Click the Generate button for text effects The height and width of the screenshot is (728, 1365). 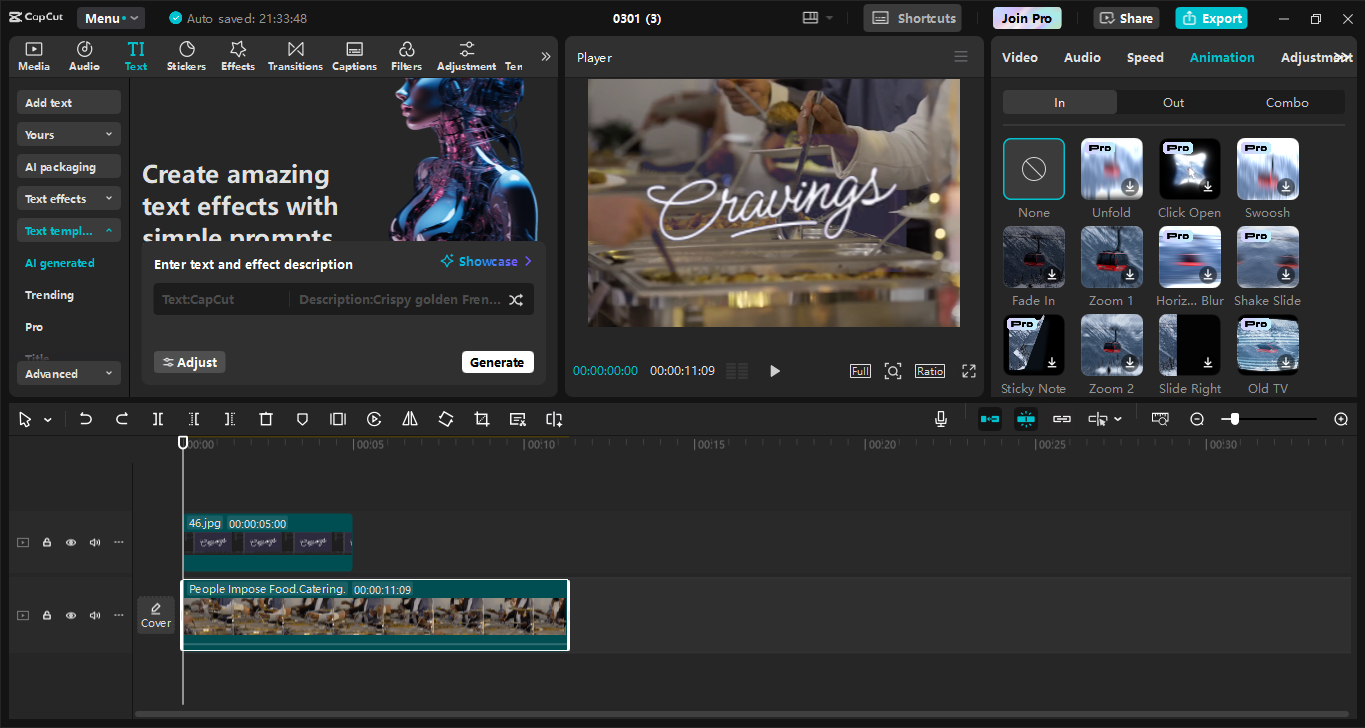(497, 362)
